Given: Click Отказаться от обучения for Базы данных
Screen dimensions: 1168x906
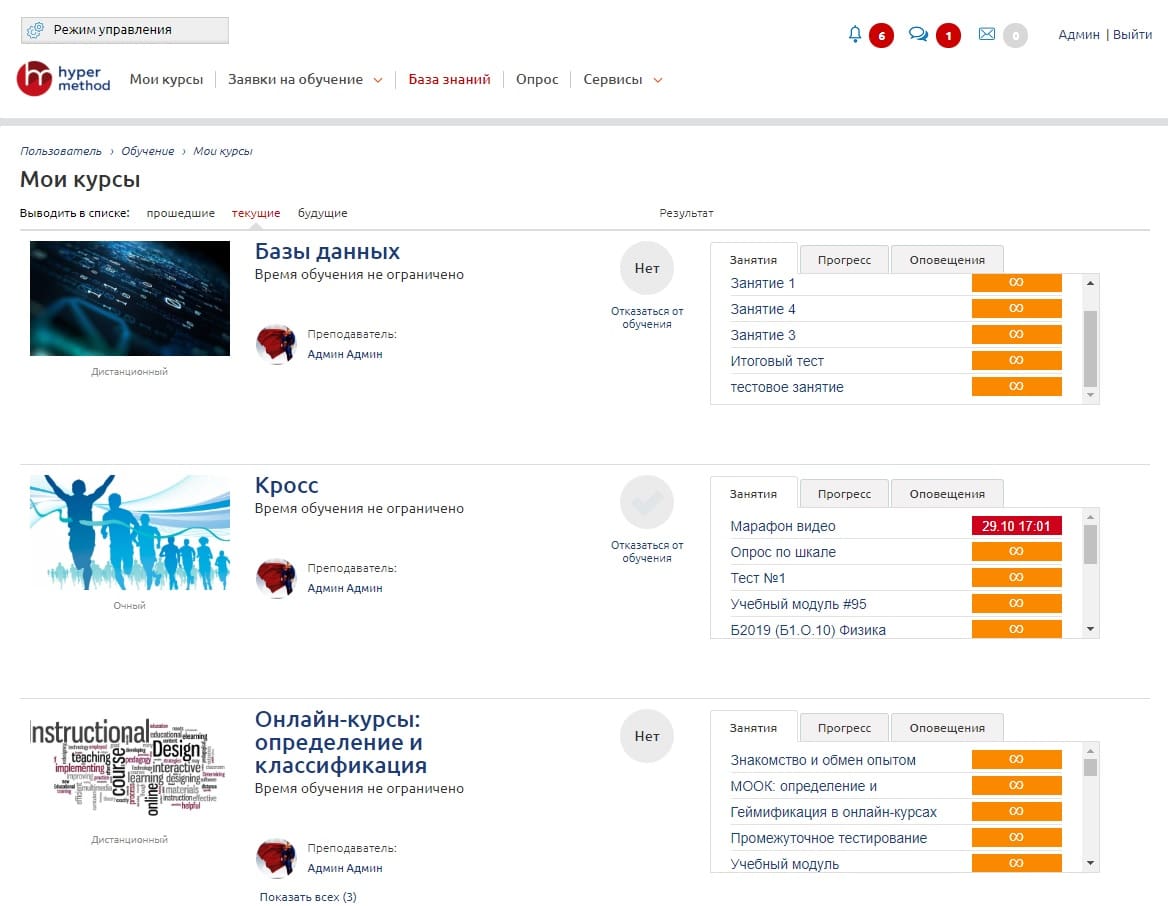Looking at the screenshot, I should pyautogui.click(x=647, y=317).
